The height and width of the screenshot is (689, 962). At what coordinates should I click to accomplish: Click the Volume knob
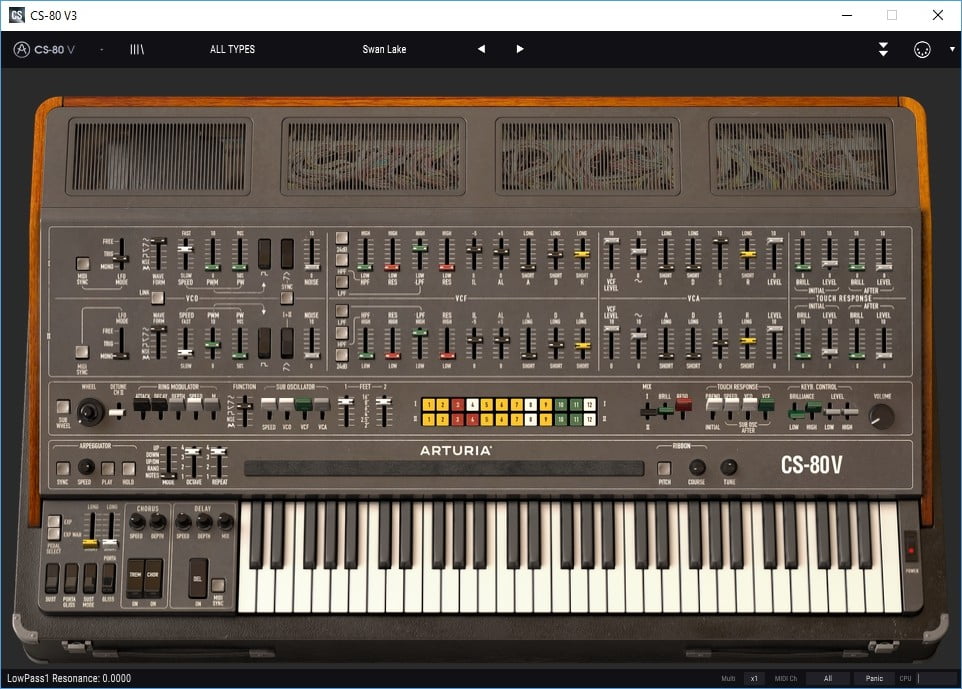coord(882,416)
